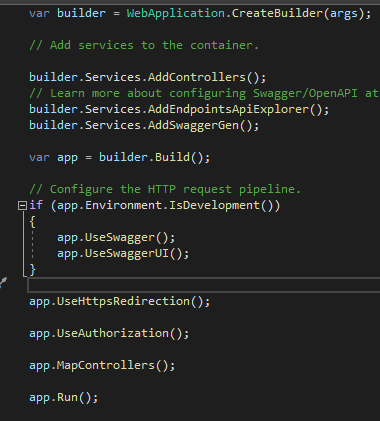Image resolution: width=380 pixels, height=421 pixels.
Task: Click 'AddControllers();' method call
Action: 207,77
